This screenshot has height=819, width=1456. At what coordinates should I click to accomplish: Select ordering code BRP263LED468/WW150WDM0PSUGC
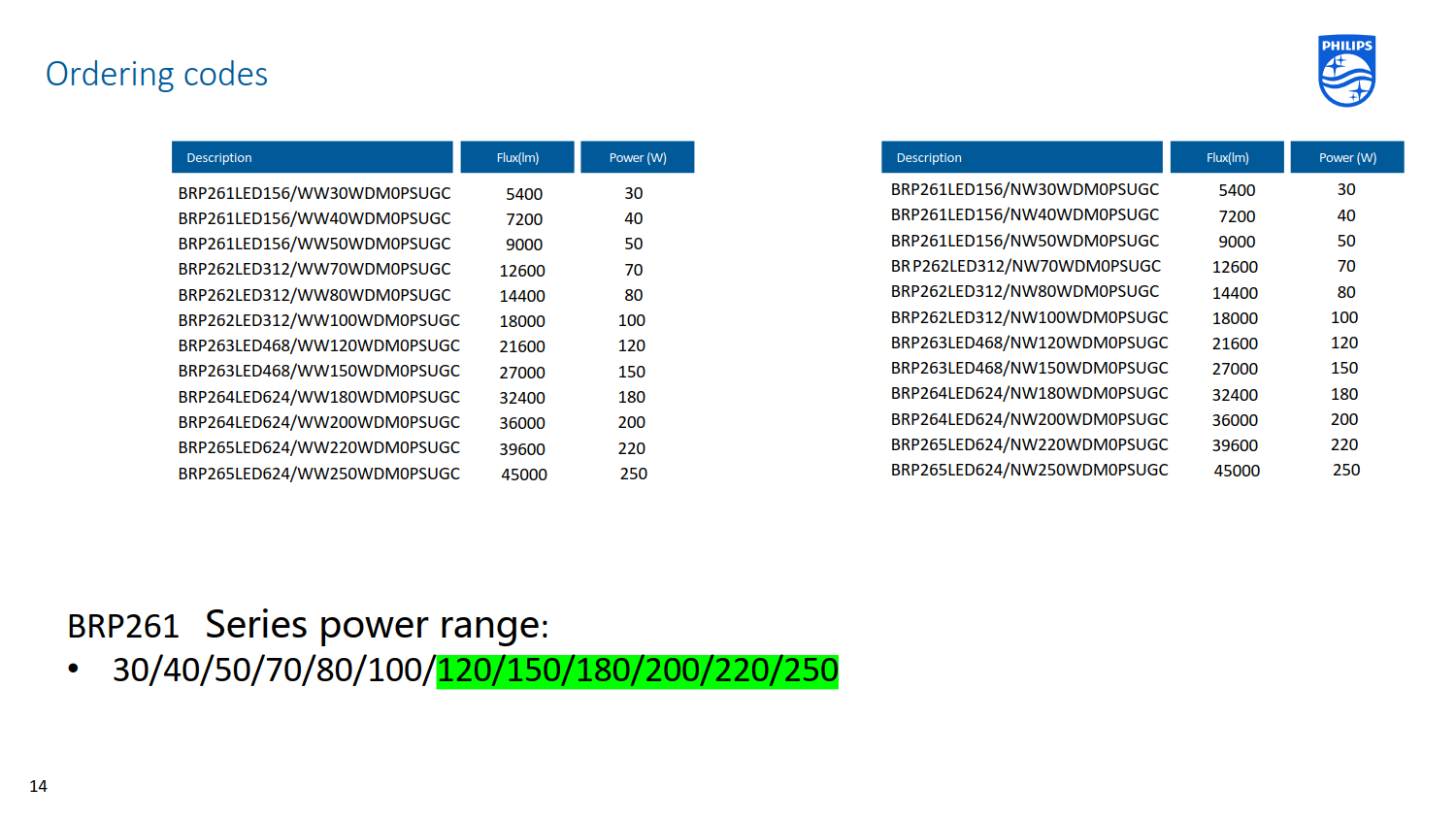pos(319,372)
